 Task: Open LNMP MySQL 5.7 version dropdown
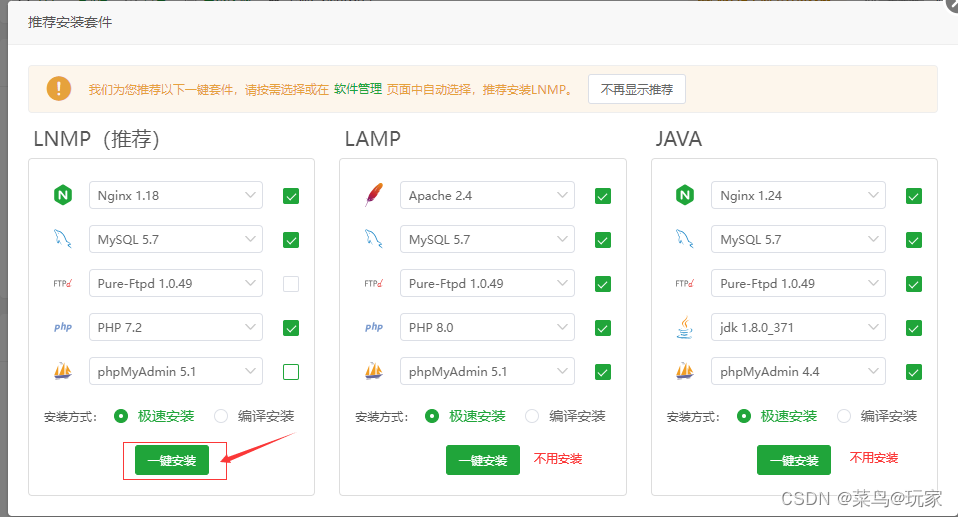(x=176, y=240)
